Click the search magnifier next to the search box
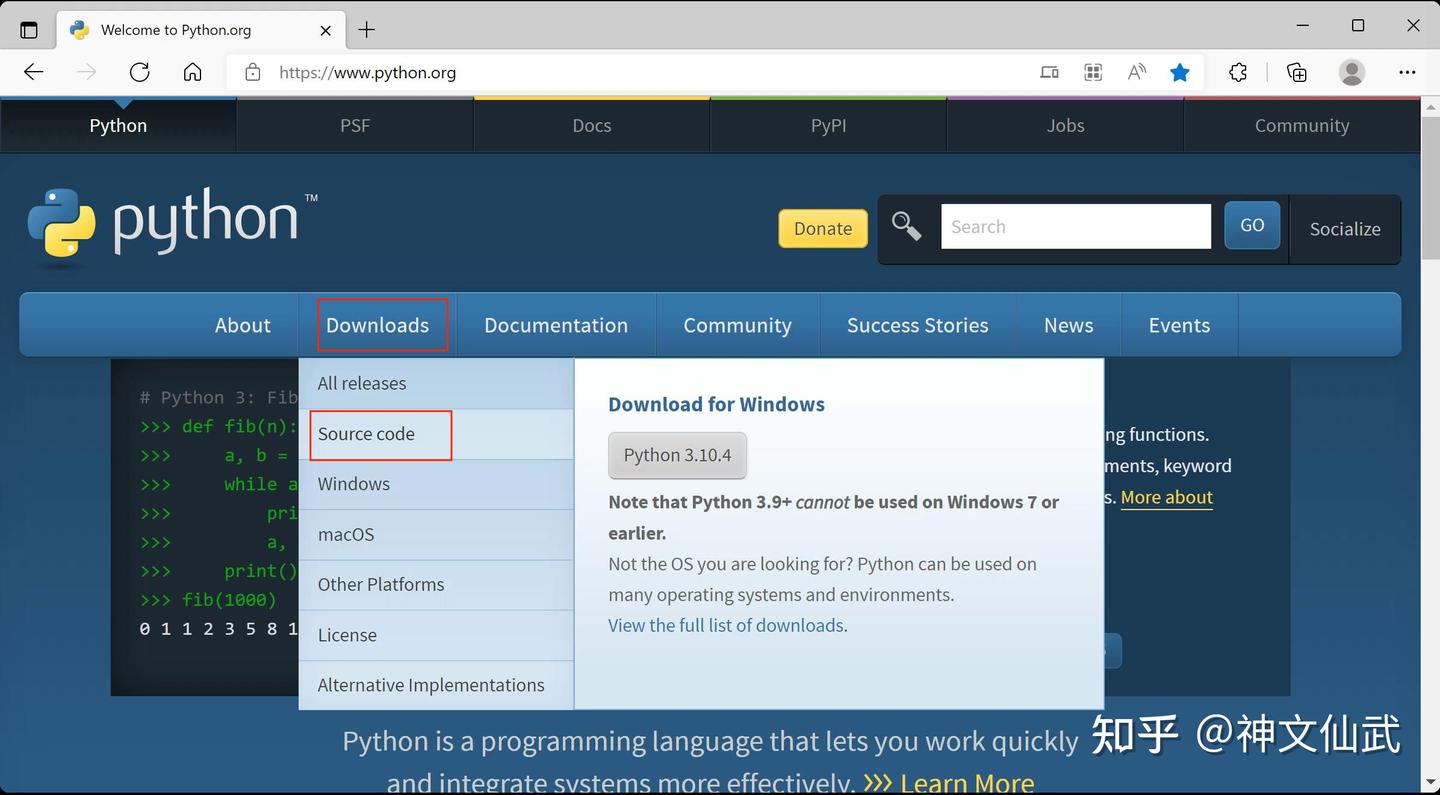The image size is (1440, 795). [906, 226]
